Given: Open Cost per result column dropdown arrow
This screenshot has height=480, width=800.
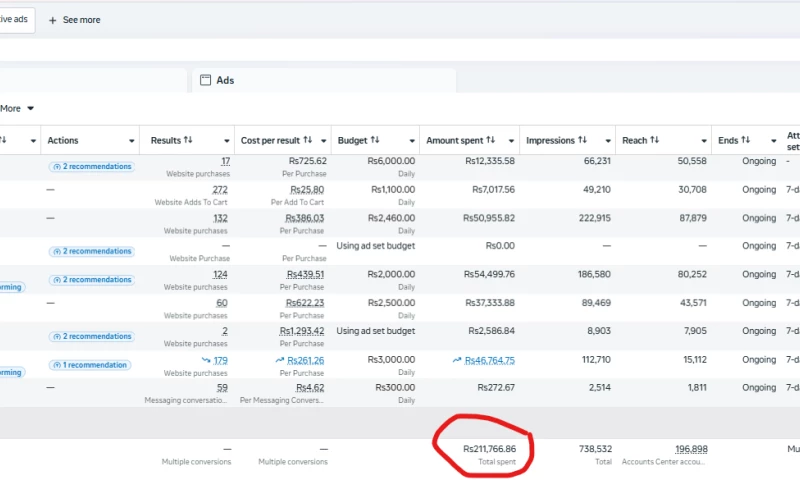Looking at the screenshot, I should (x=323, y=141).
